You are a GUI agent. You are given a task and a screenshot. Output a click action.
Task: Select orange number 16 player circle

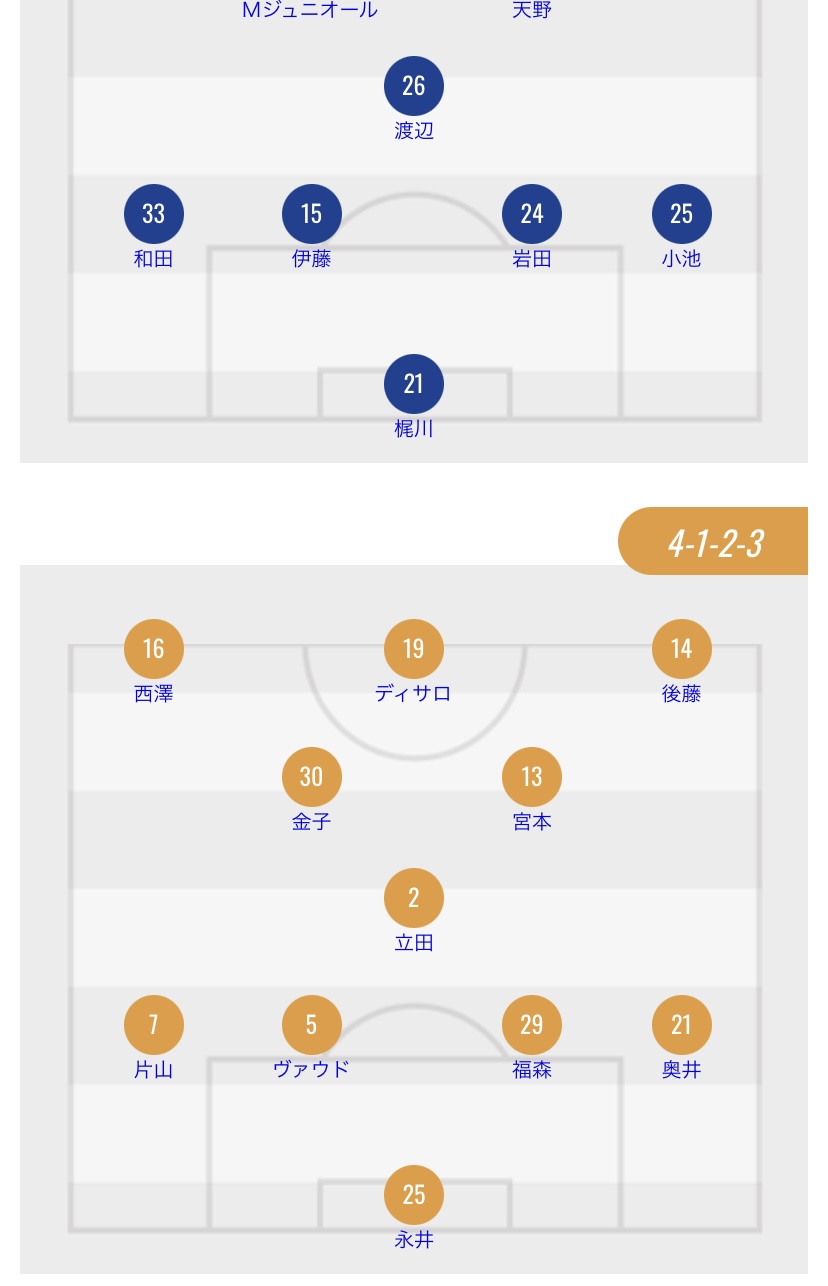(x=153, y=649)
